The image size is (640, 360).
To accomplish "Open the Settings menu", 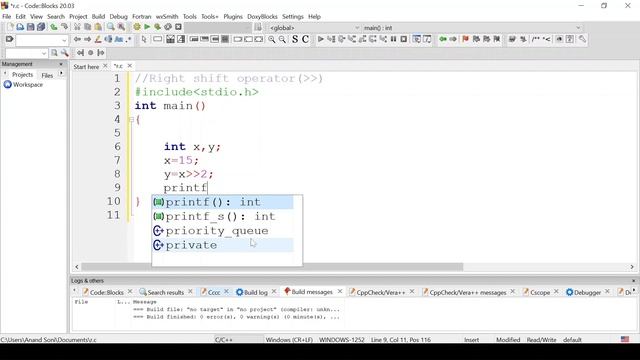I will pyautogui.click(x=293, y=17).
